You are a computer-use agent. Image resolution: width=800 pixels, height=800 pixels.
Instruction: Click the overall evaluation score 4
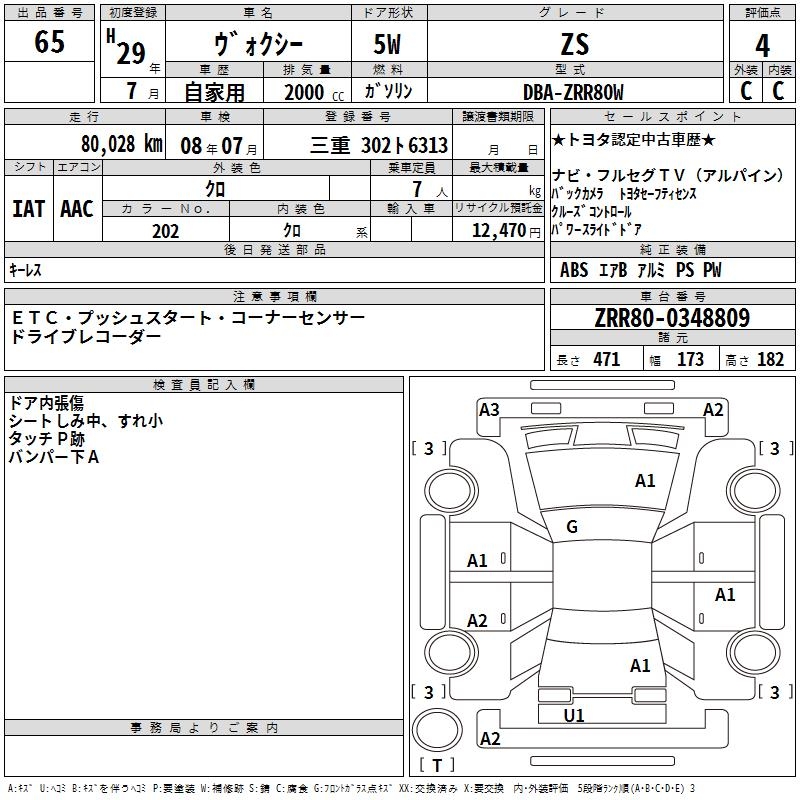[x=762, y=45]
